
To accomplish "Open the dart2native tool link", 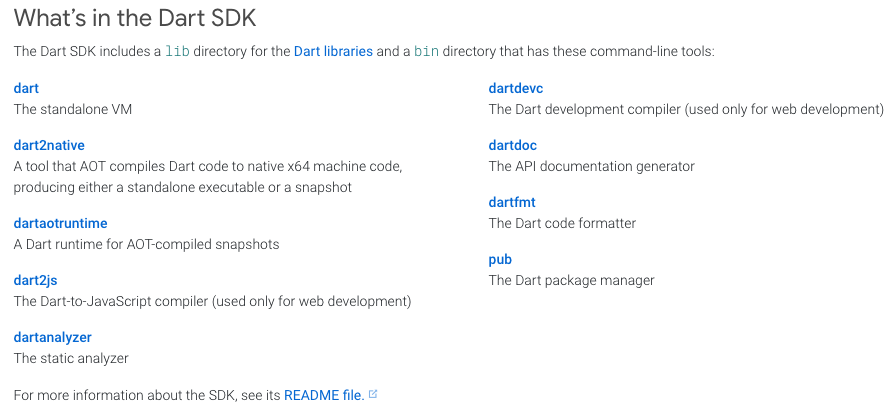I will 49,145.
